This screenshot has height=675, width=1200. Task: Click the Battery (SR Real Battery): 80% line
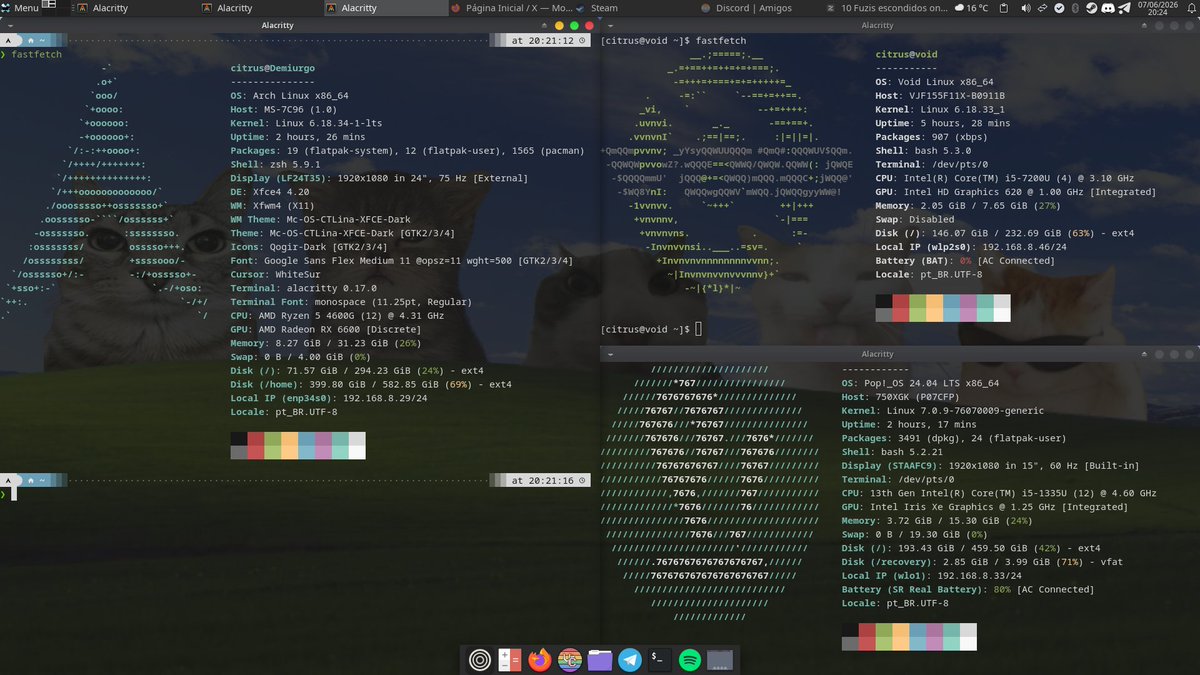967,589
